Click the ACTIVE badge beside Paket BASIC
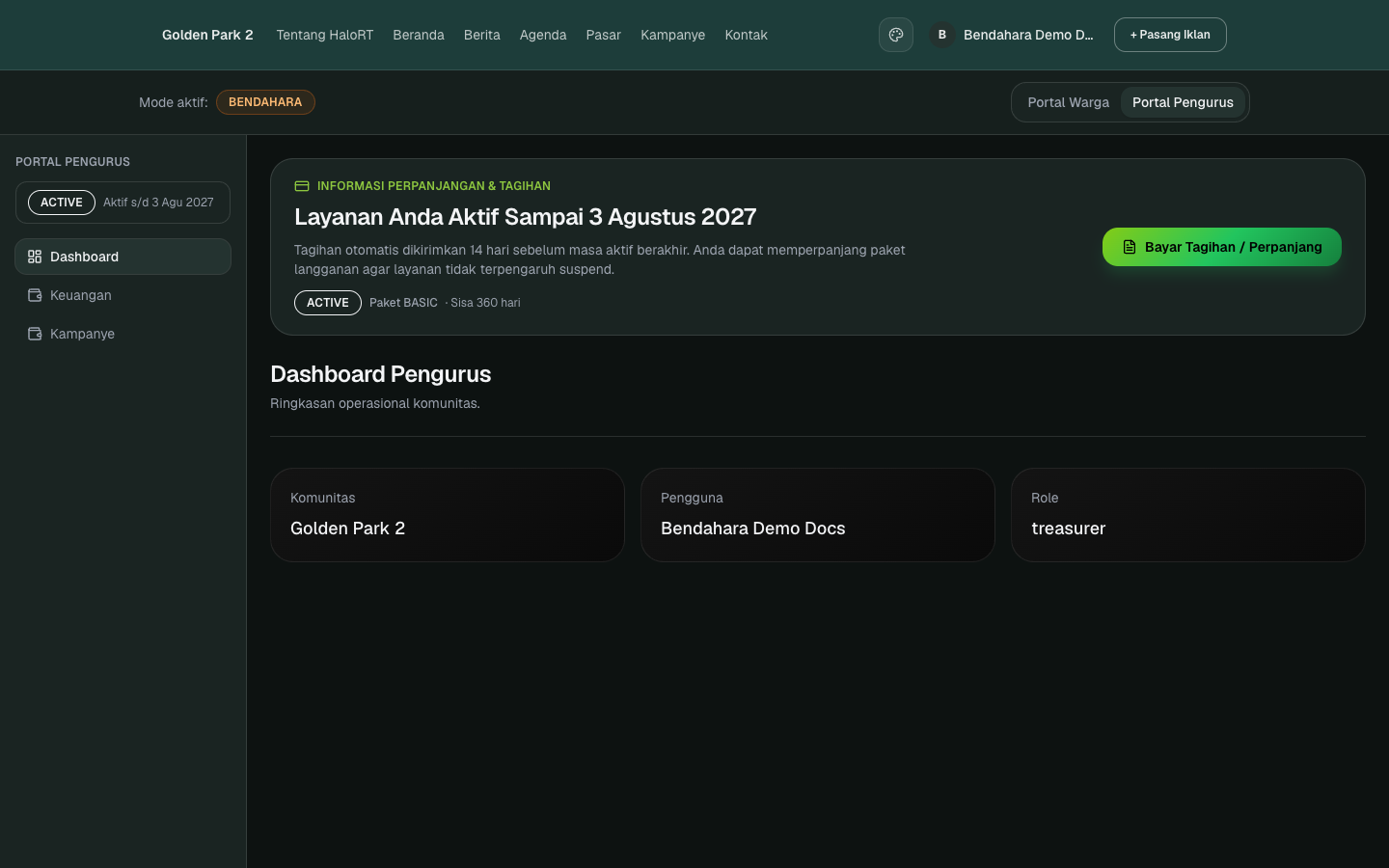The height and width of the screenshot is (868, 1389). (328, 303)
